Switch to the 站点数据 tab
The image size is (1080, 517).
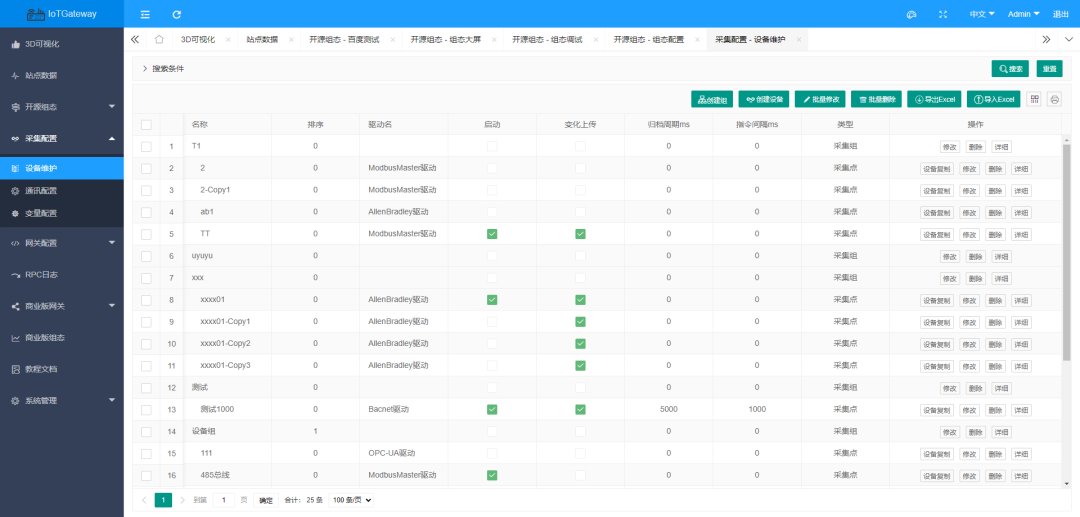[x=262, y=39]
